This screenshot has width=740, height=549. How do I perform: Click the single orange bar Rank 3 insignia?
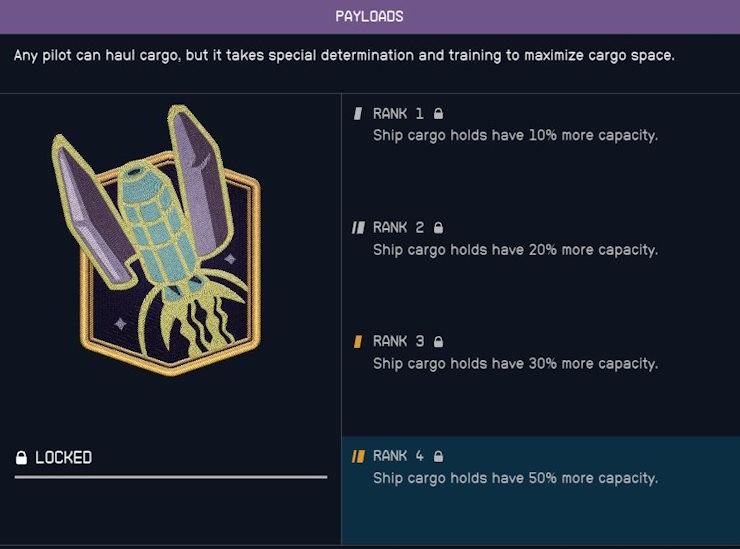pos(358,342)
